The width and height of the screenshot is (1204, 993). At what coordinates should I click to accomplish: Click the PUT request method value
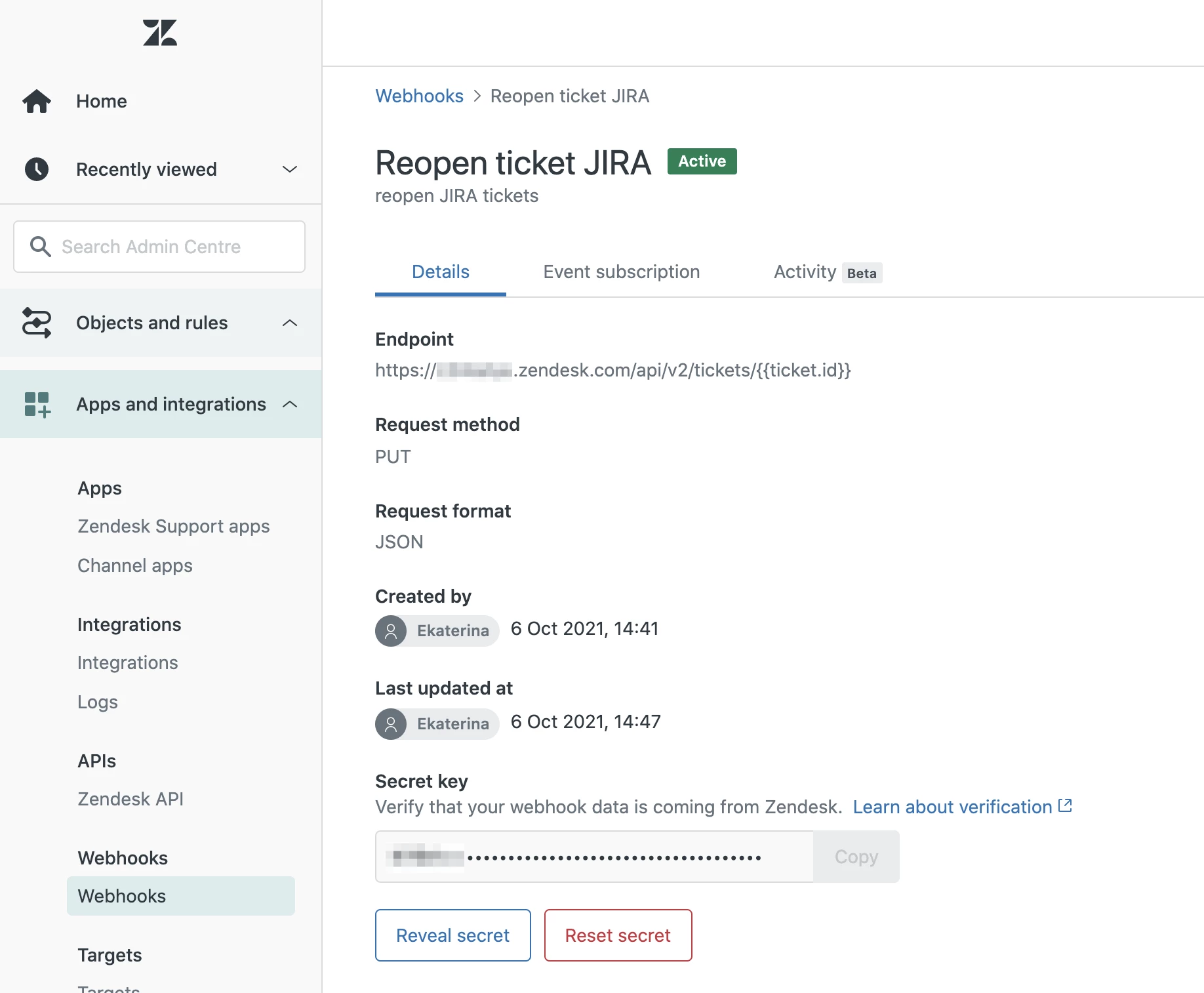click(393, 456)
